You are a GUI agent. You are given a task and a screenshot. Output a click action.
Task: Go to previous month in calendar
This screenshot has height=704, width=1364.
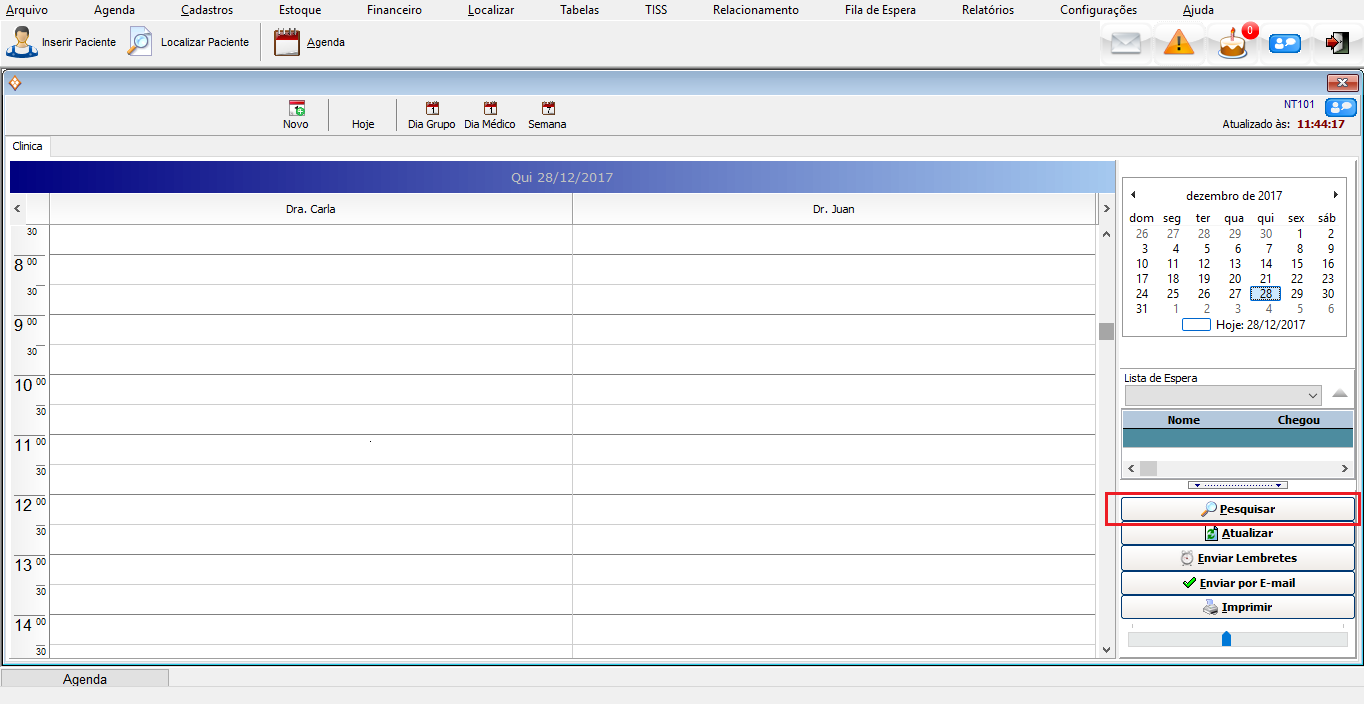pyautogui.click(x=1133, y=195)
